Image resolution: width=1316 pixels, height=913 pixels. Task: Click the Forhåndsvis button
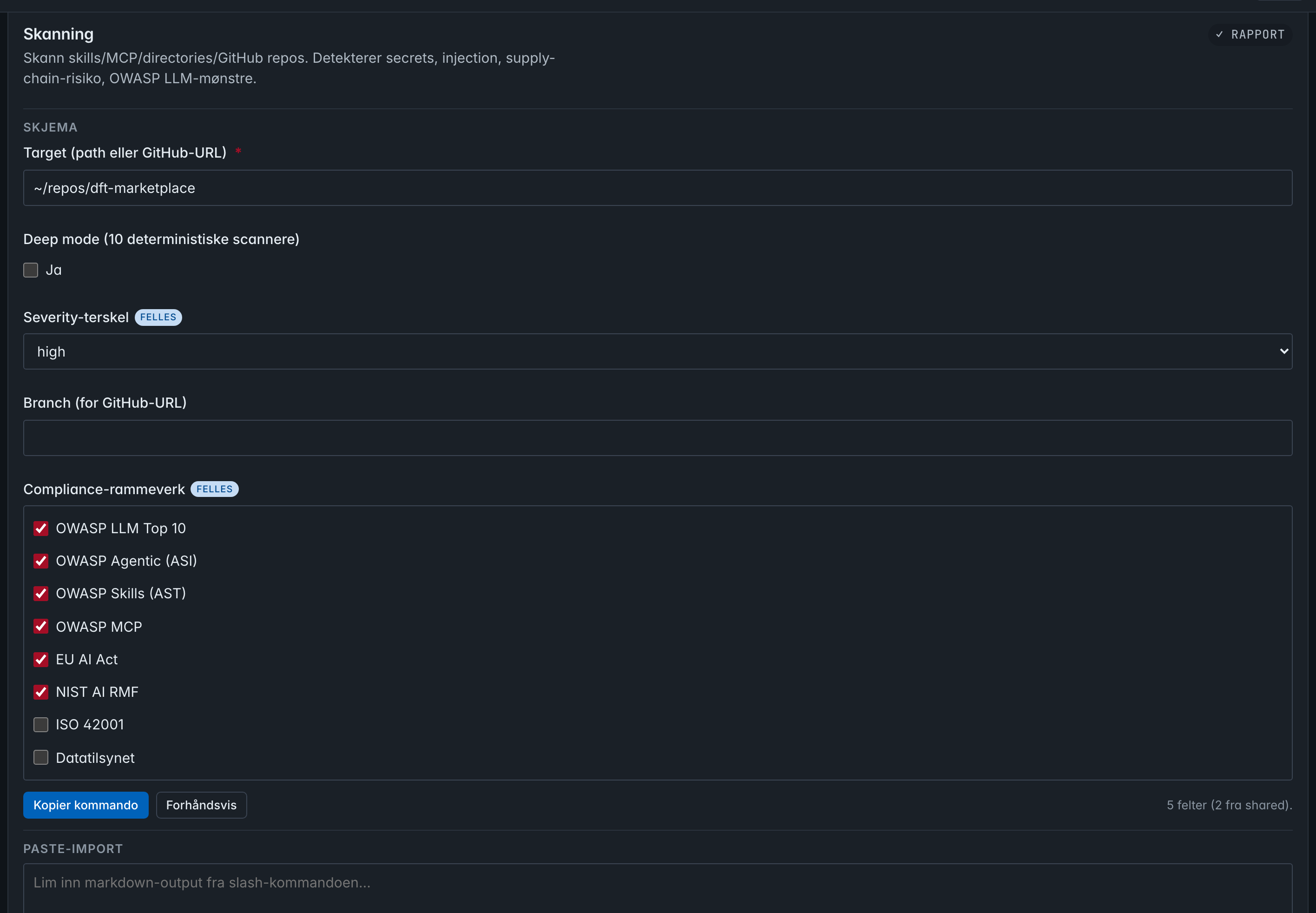201,805
